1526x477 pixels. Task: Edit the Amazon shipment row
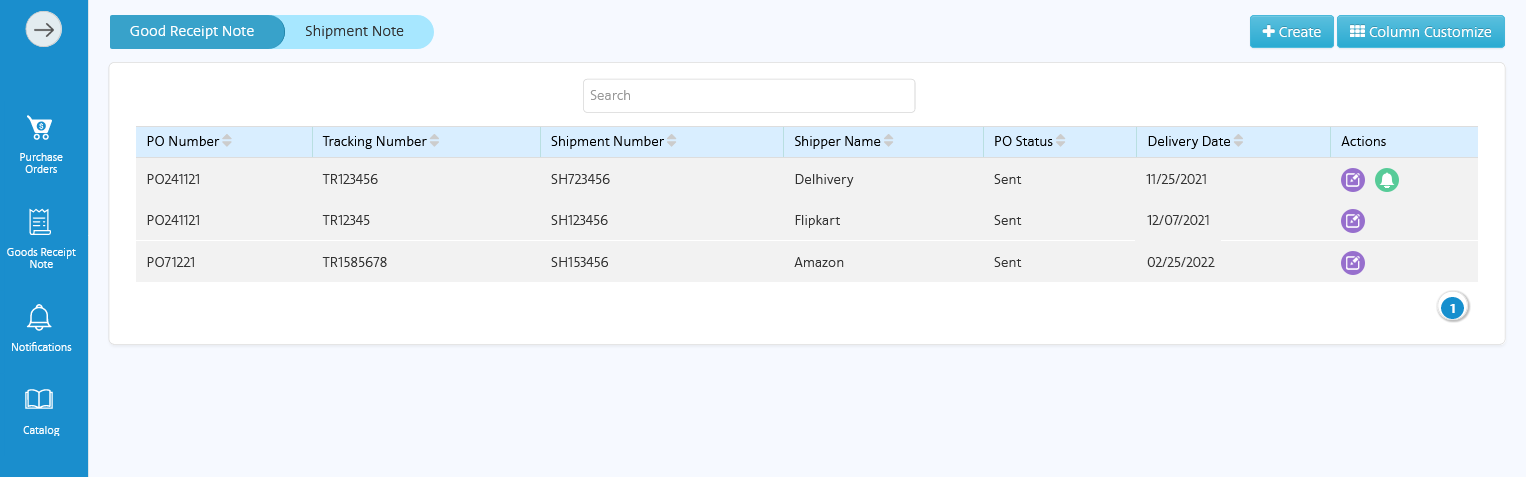point(1352,263)
